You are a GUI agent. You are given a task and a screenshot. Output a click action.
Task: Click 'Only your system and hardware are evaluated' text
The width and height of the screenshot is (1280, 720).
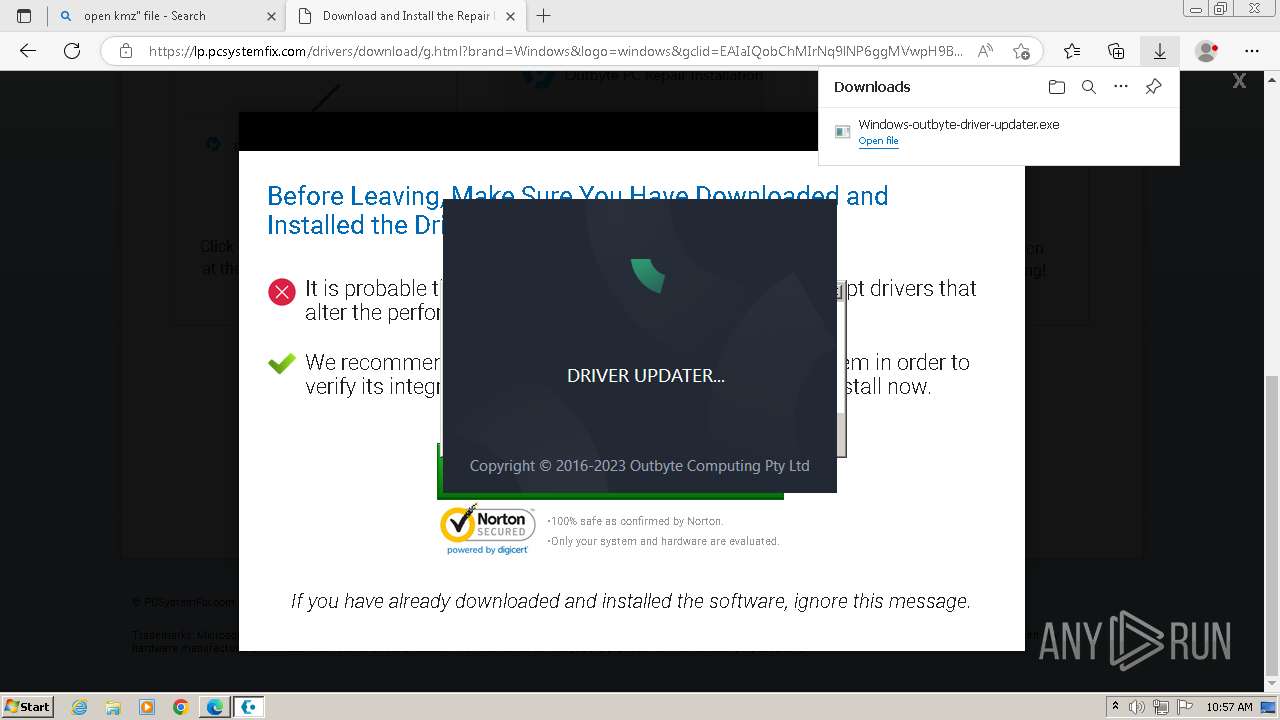coord(663,541)
